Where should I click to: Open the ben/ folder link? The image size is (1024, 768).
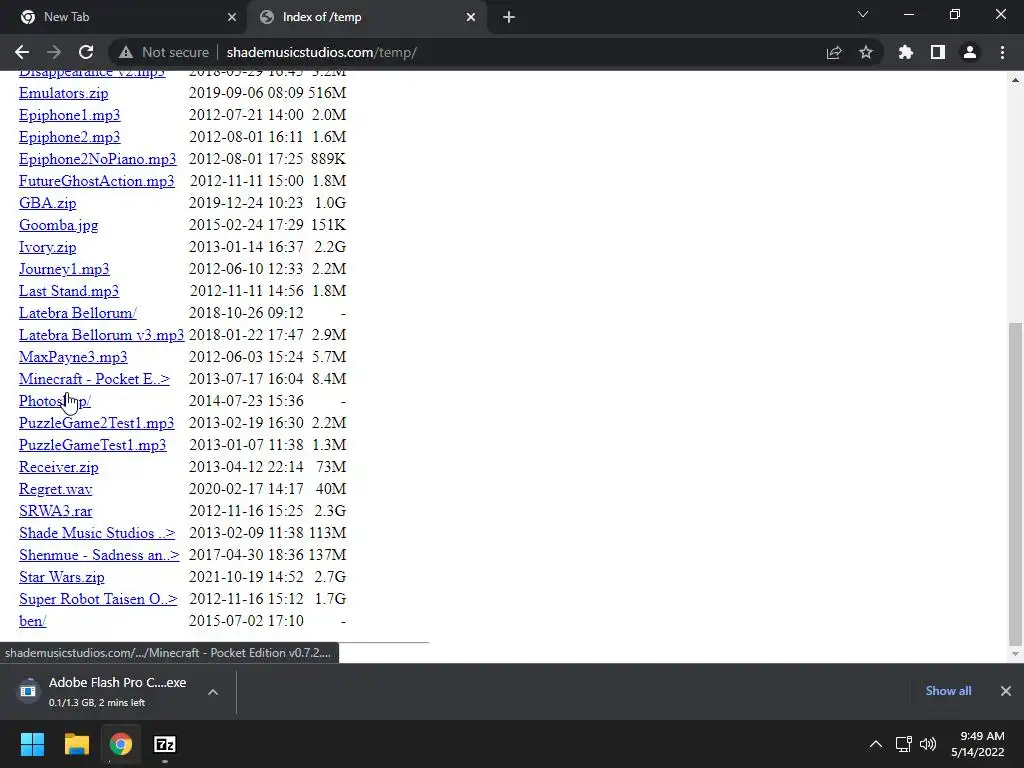pyautogui.click(x=33, y=621)
